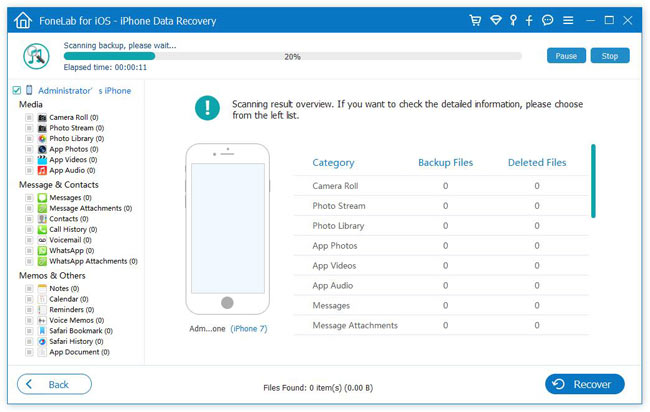Check the Contacts checkbox
This screenshot has width=650, height=412.
29,219
